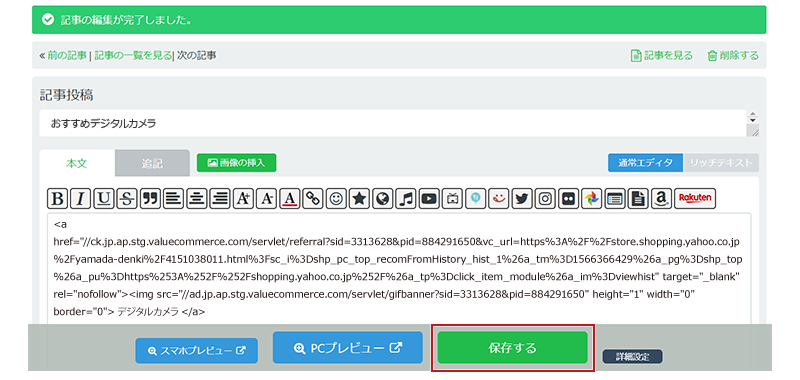Image resolution: width=800 pixels, height=380 pixels.
Task: Increase font size with the A+ icon
Action: point(243,199)
